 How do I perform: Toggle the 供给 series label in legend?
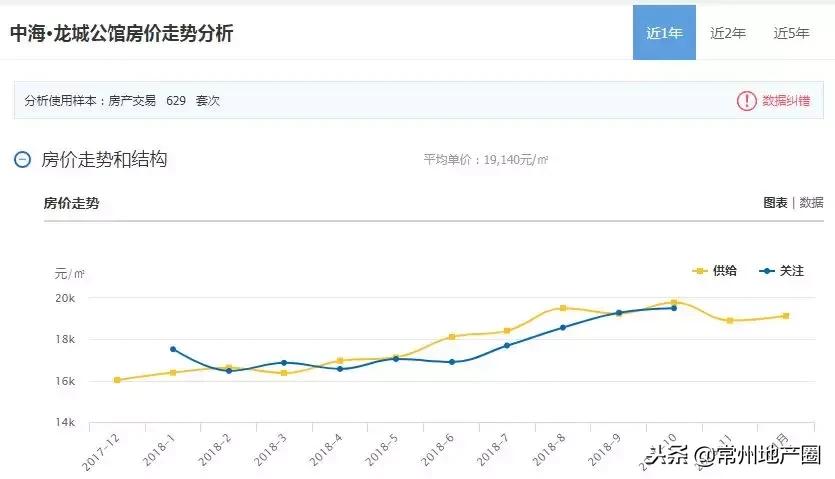tap(724, 271)
